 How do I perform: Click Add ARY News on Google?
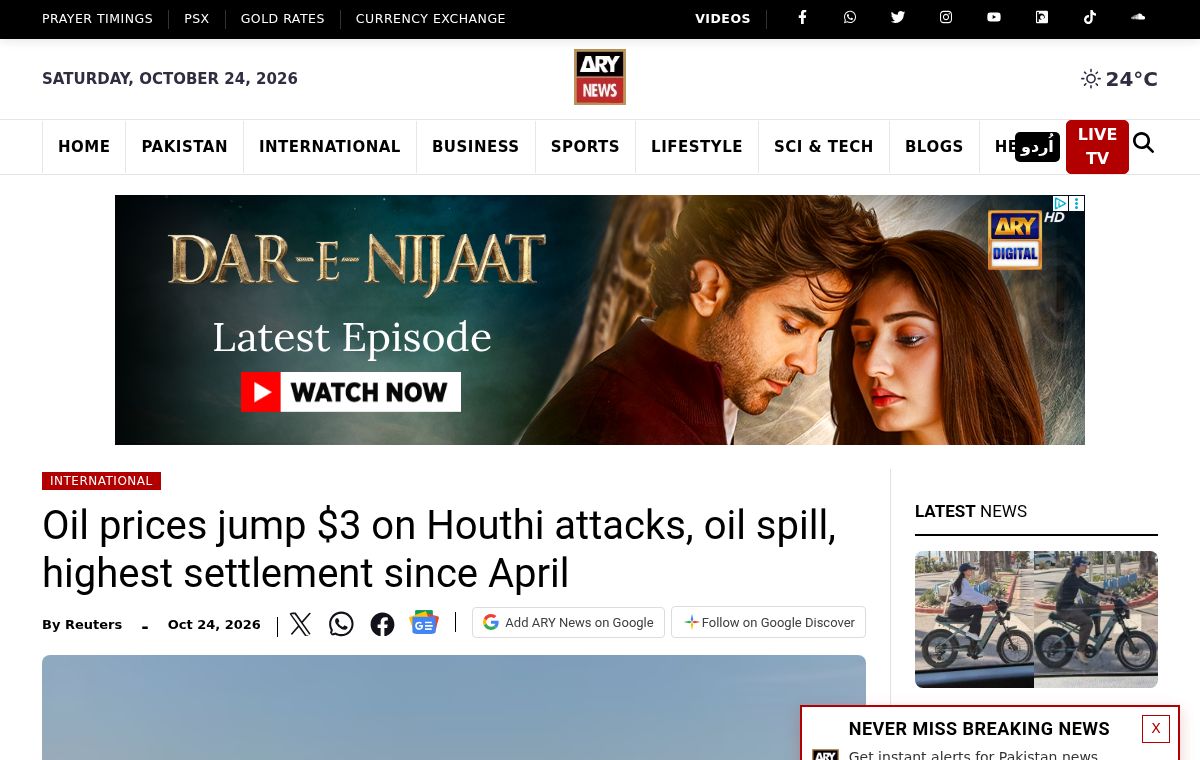568,622
